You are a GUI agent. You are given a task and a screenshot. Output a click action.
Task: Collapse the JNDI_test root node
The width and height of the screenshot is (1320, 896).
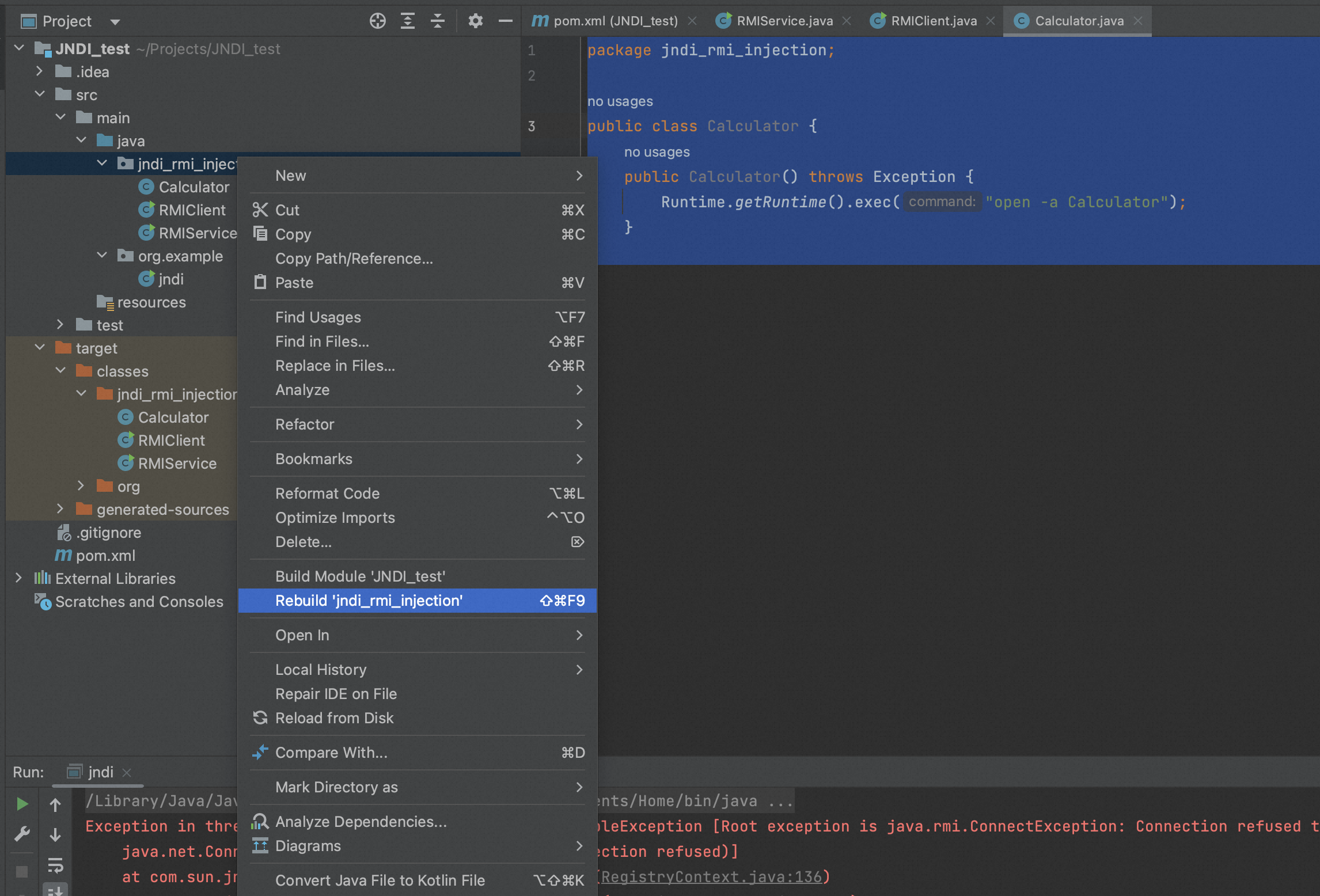point(19,48)
